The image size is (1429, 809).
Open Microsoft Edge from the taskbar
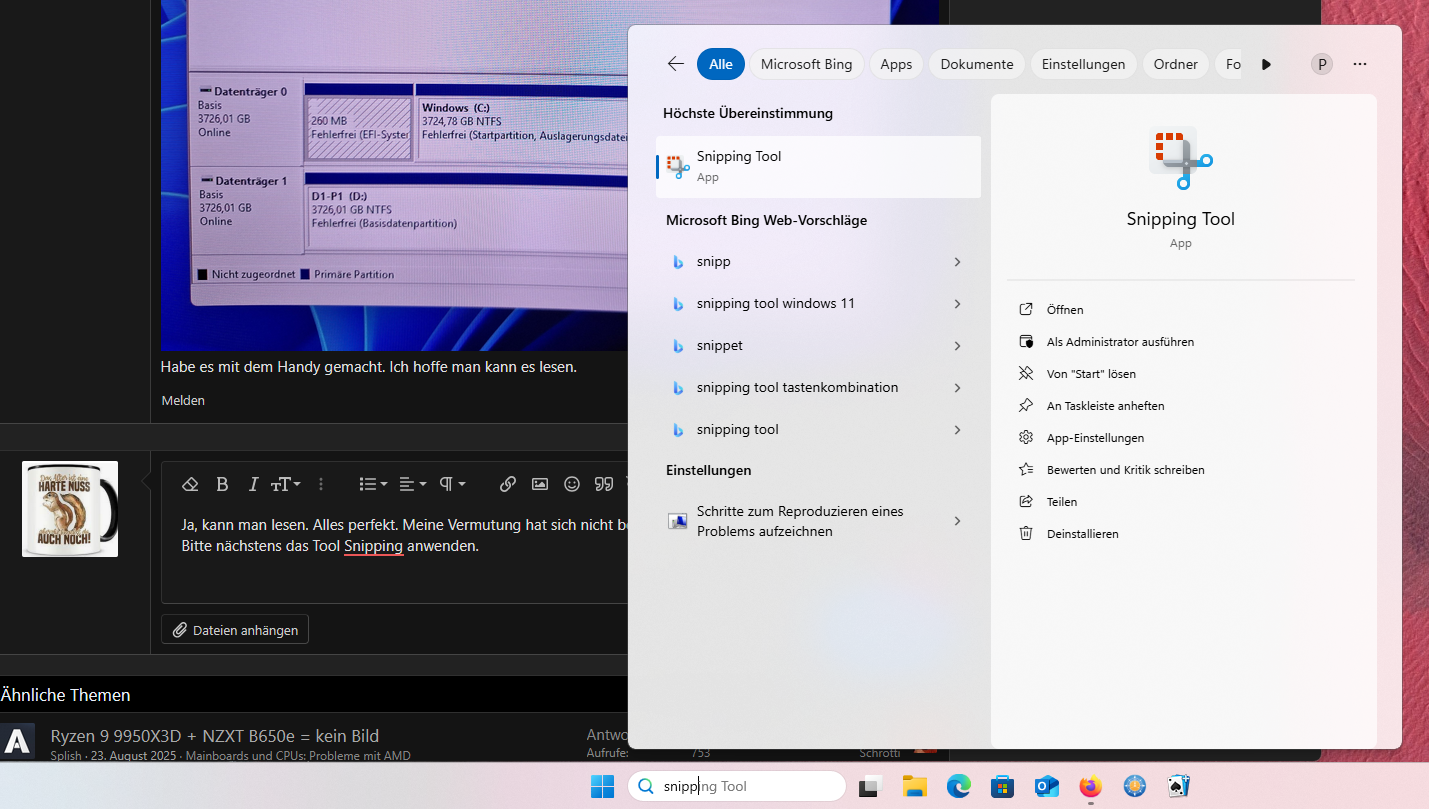click(958, 787)
